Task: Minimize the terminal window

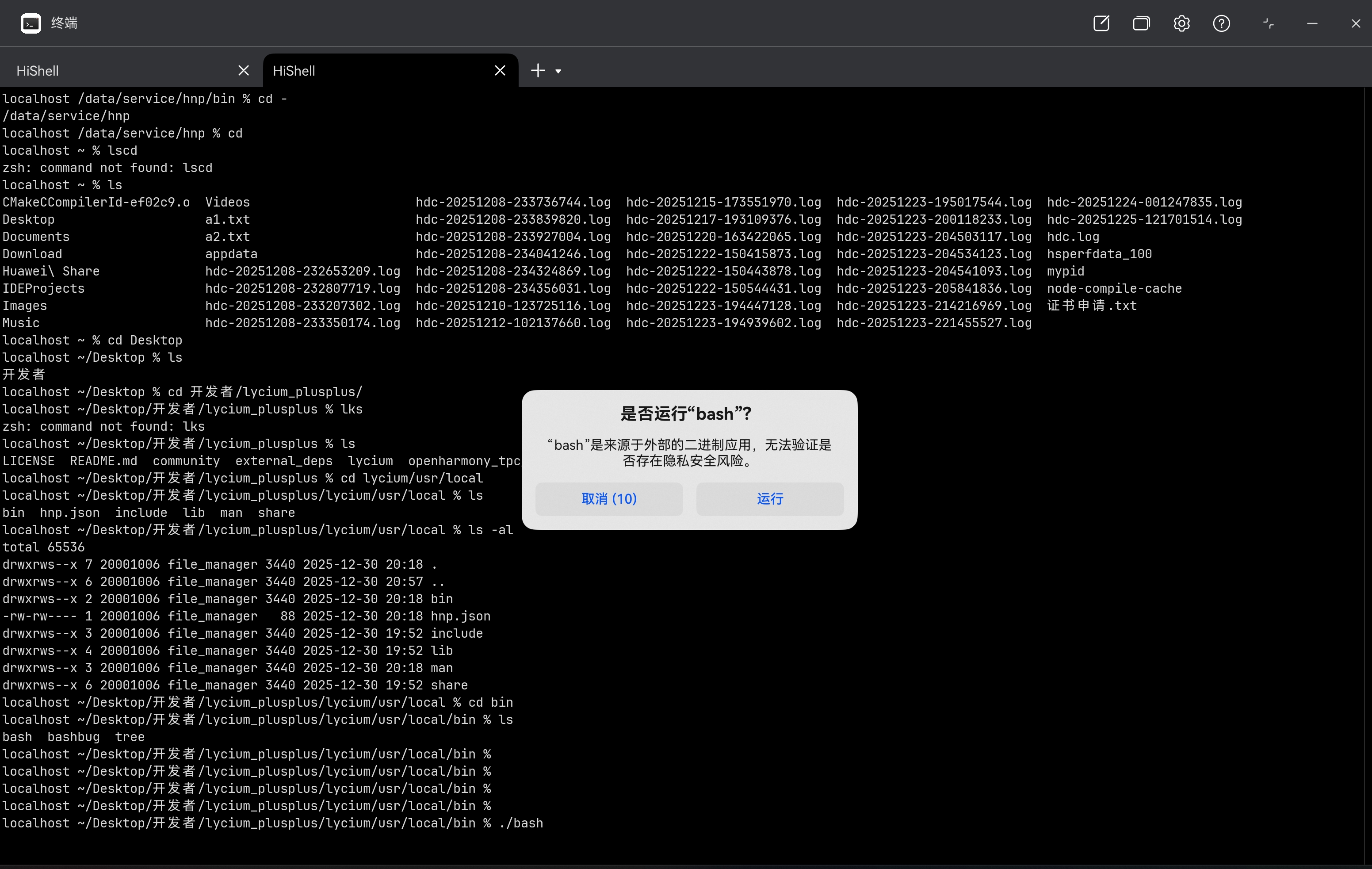Action: (1312, 23)
